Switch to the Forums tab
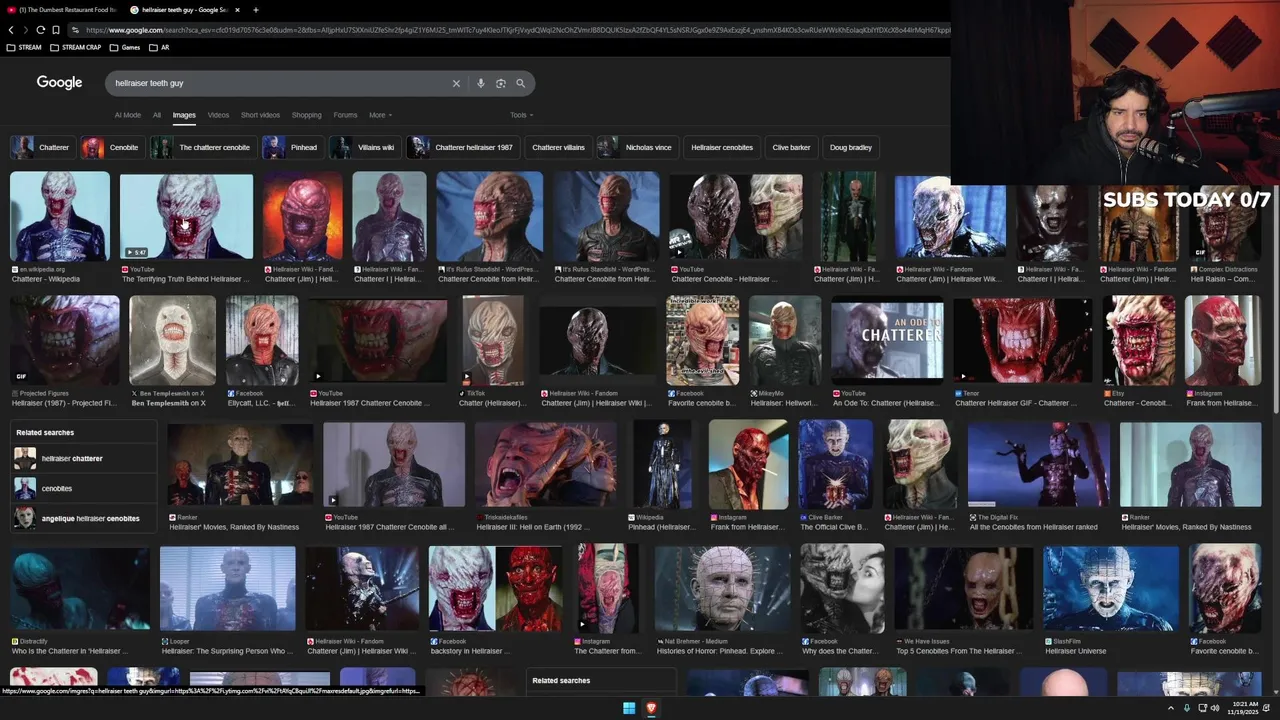This screenshot has width=1280, height=720. pyautogui.click(x=345, y=115)
